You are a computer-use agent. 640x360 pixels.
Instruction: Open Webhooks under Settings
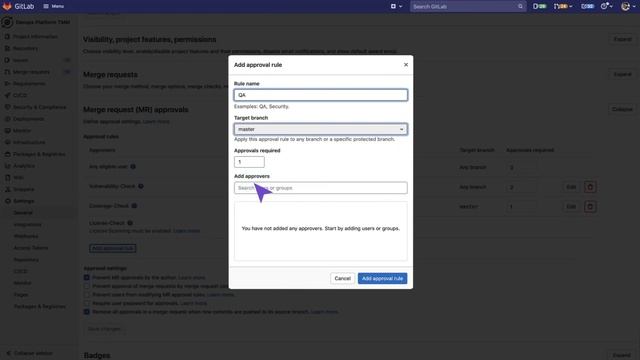pyautogui.click(x=26, y=236)
